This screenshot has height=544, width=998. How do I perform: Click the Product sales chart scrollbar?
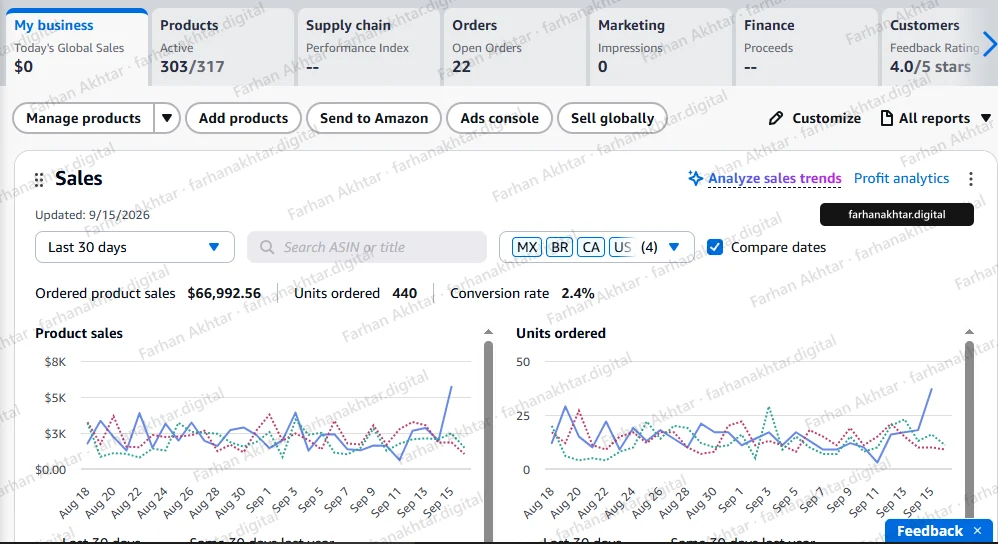click(x=488, y=442)
